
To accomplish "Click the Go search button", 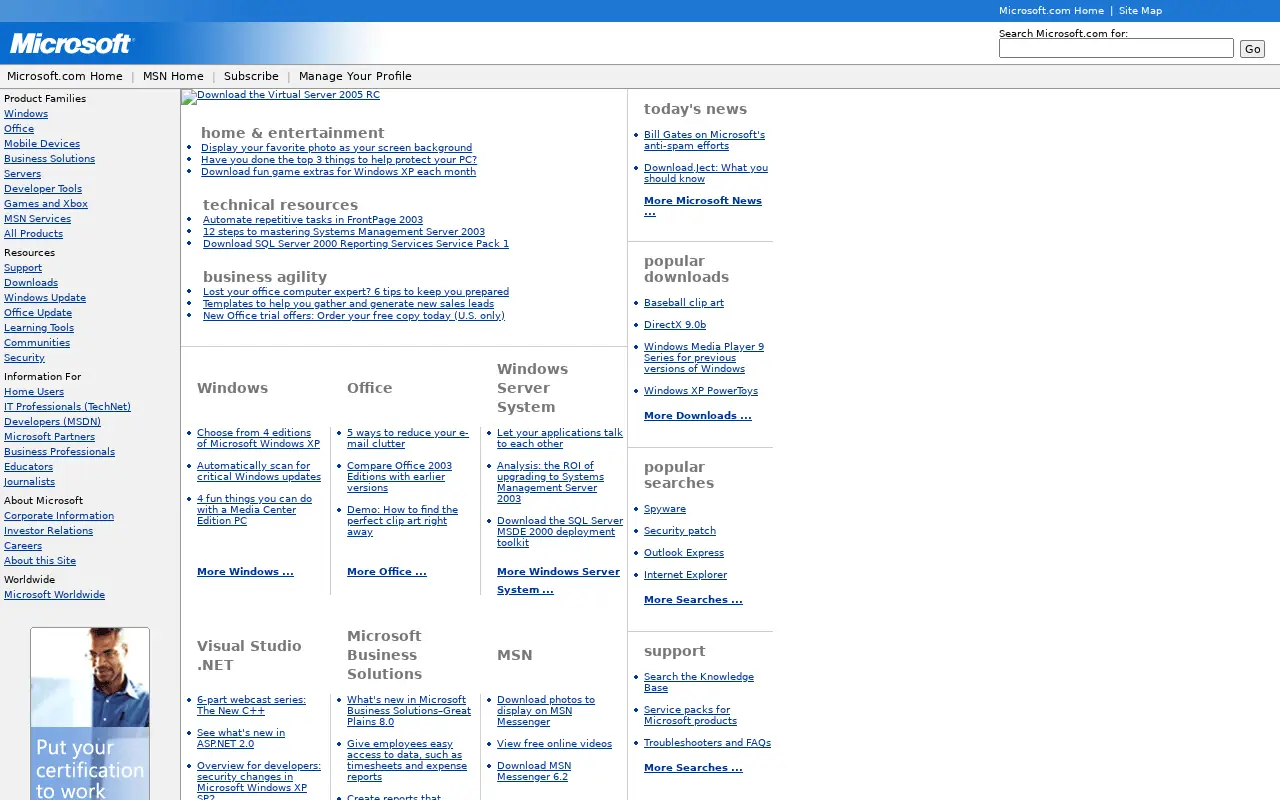I will tap(1252, 49).
